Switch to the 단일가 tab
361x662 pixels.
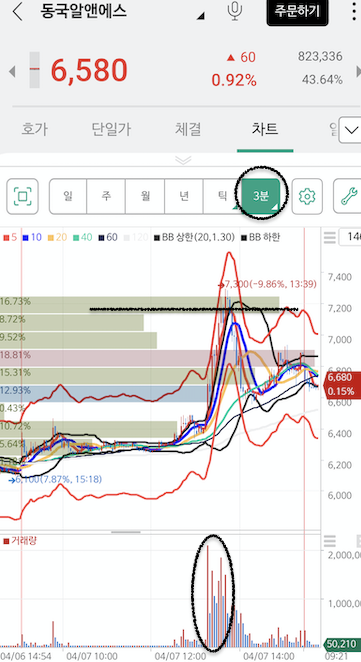tap(111, 129)
